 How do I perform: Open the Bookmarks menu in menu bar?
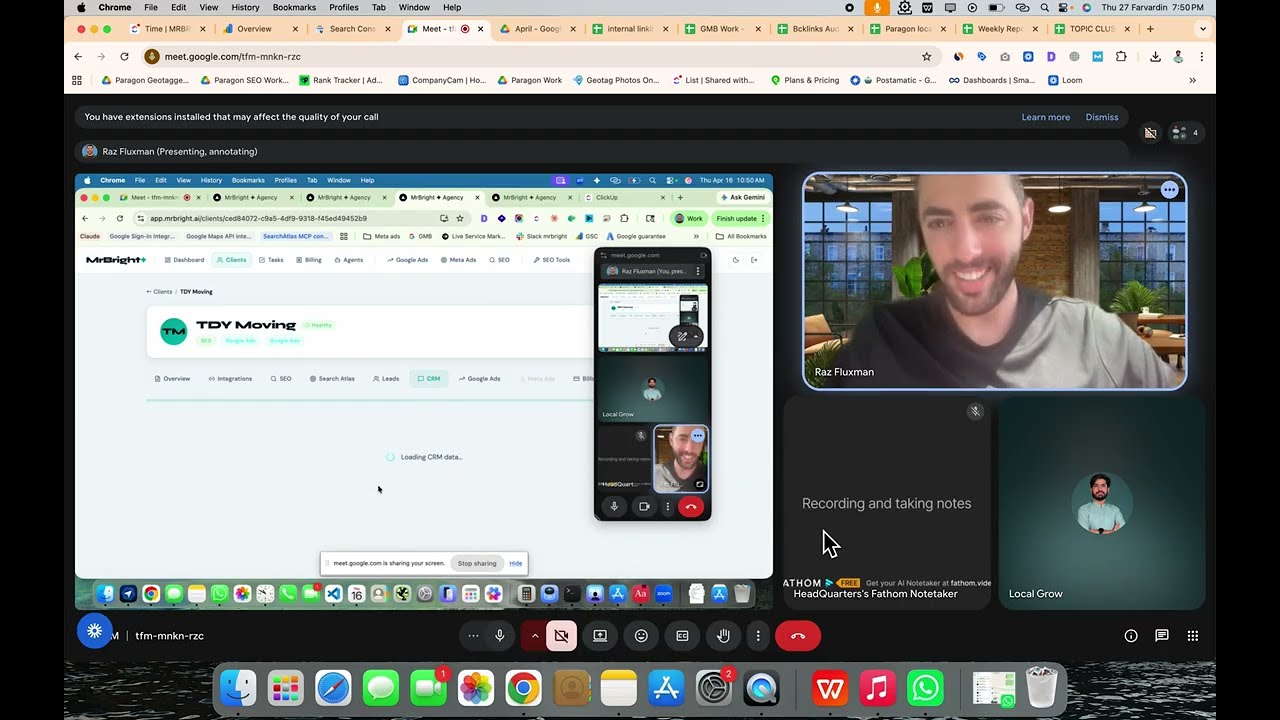[294, 7]
